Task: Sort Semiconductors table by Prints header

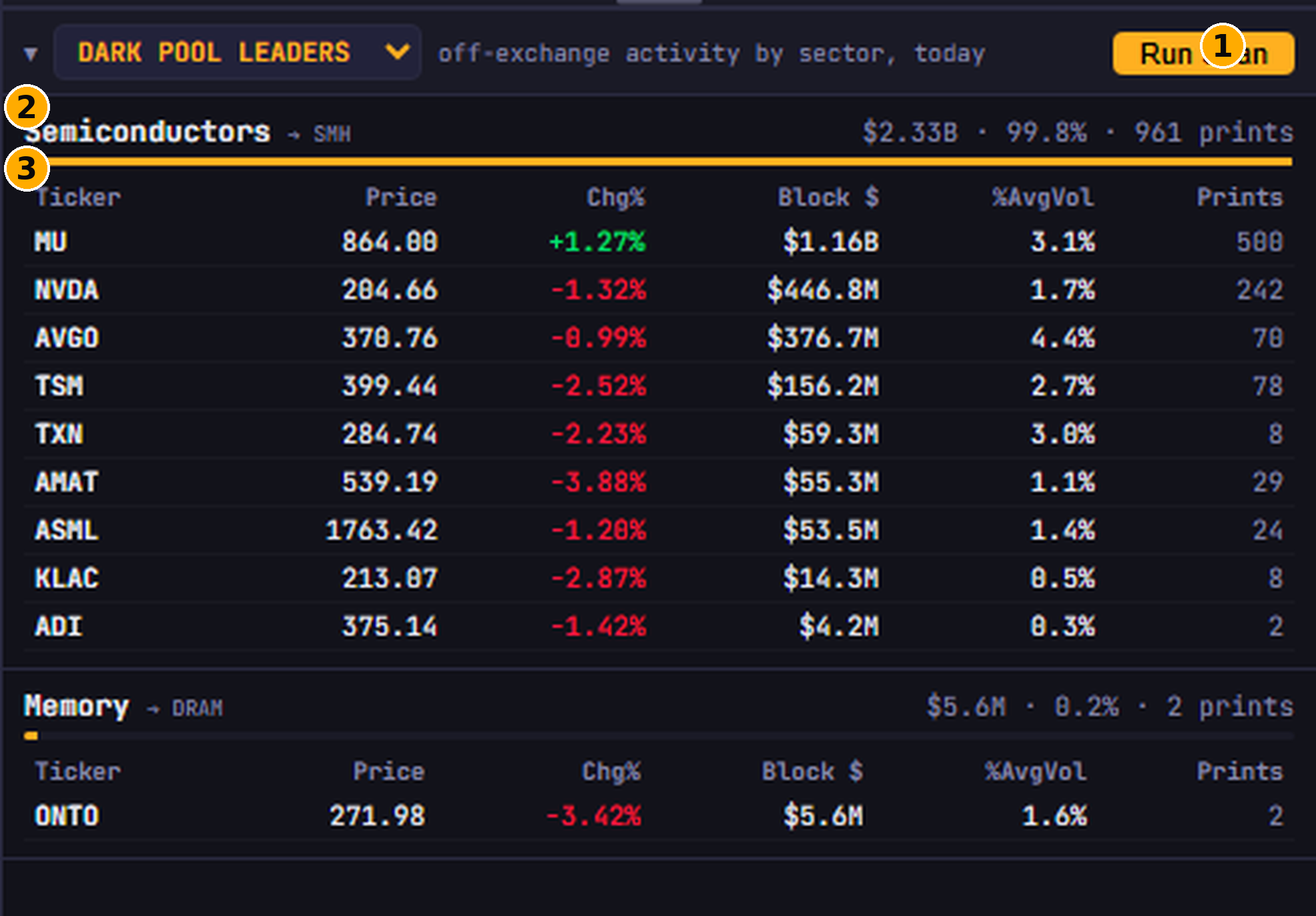Action: [1240, 197]
